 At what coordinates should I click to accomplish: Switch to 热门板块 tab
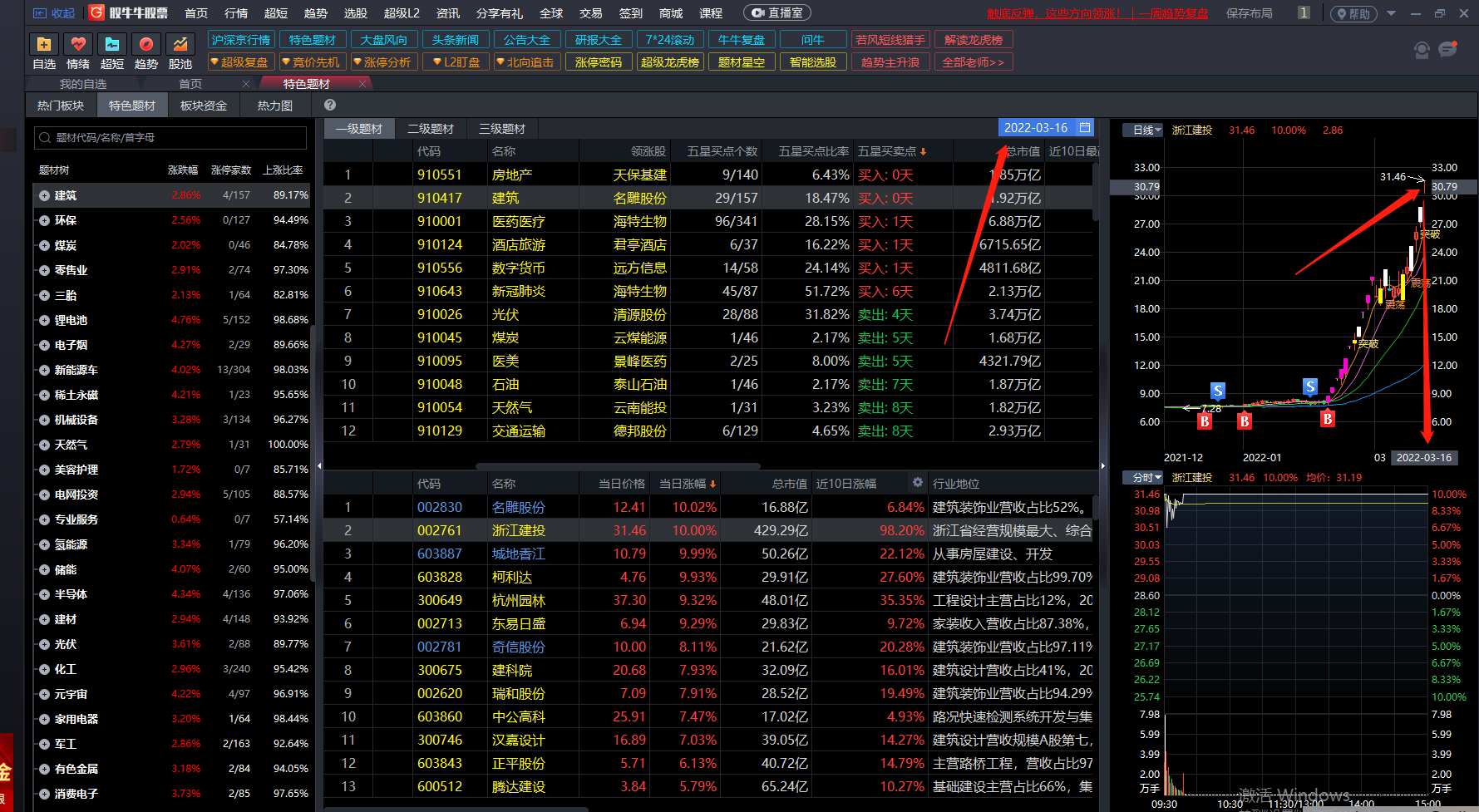61,106
